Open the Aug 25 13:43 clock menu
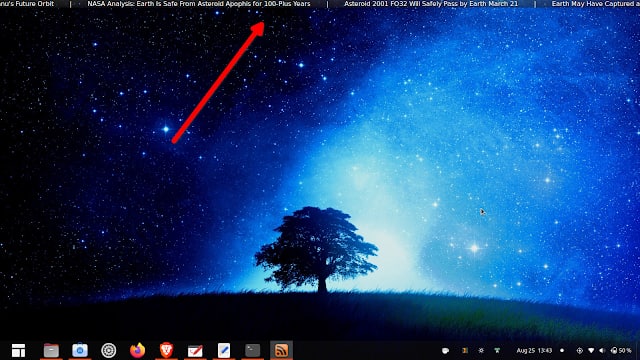Image resolution: width=640 pixels, height=360 pixels. click(x=534, y=351)
